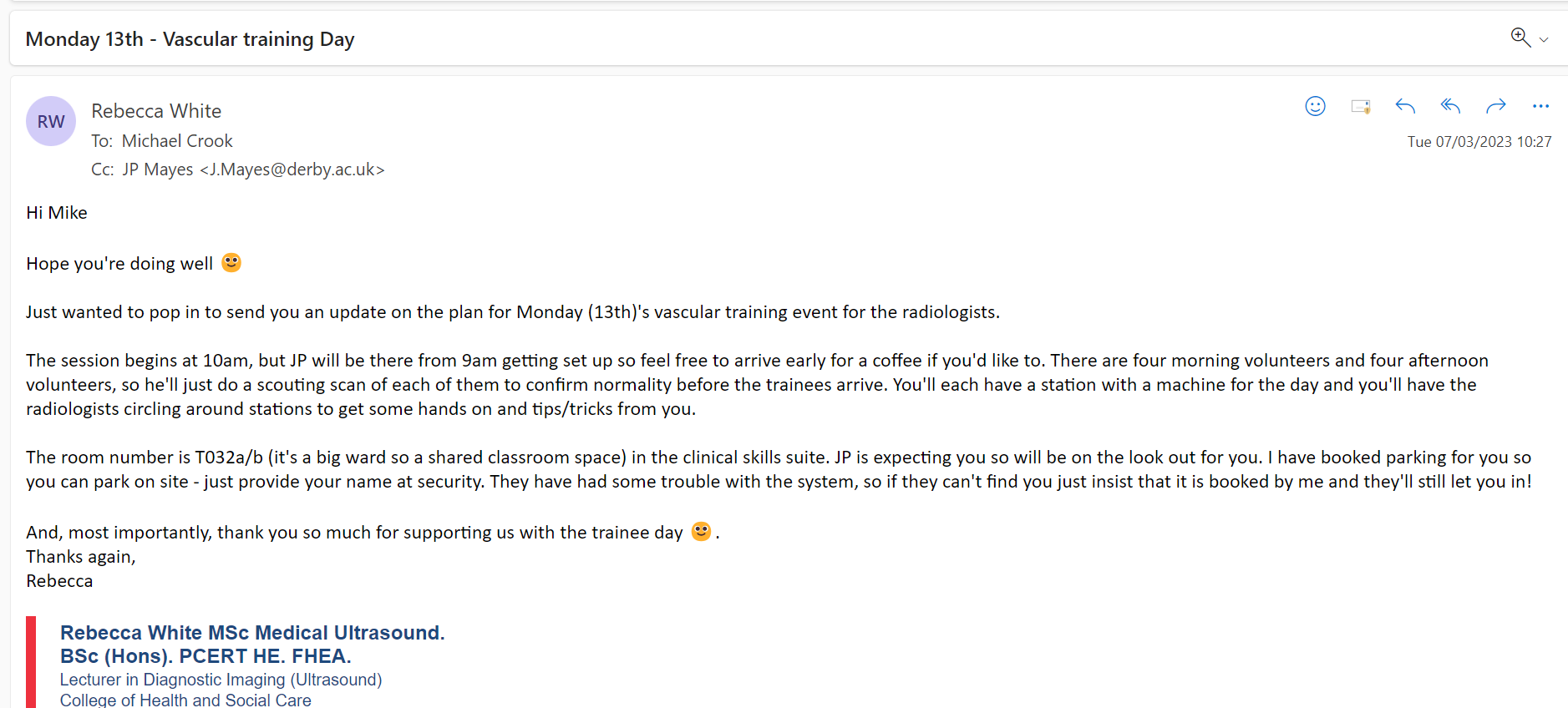
Task: Click 'Lecturer in Diagnostic Imaging' signature line
Action: click(x=221, y=680)
